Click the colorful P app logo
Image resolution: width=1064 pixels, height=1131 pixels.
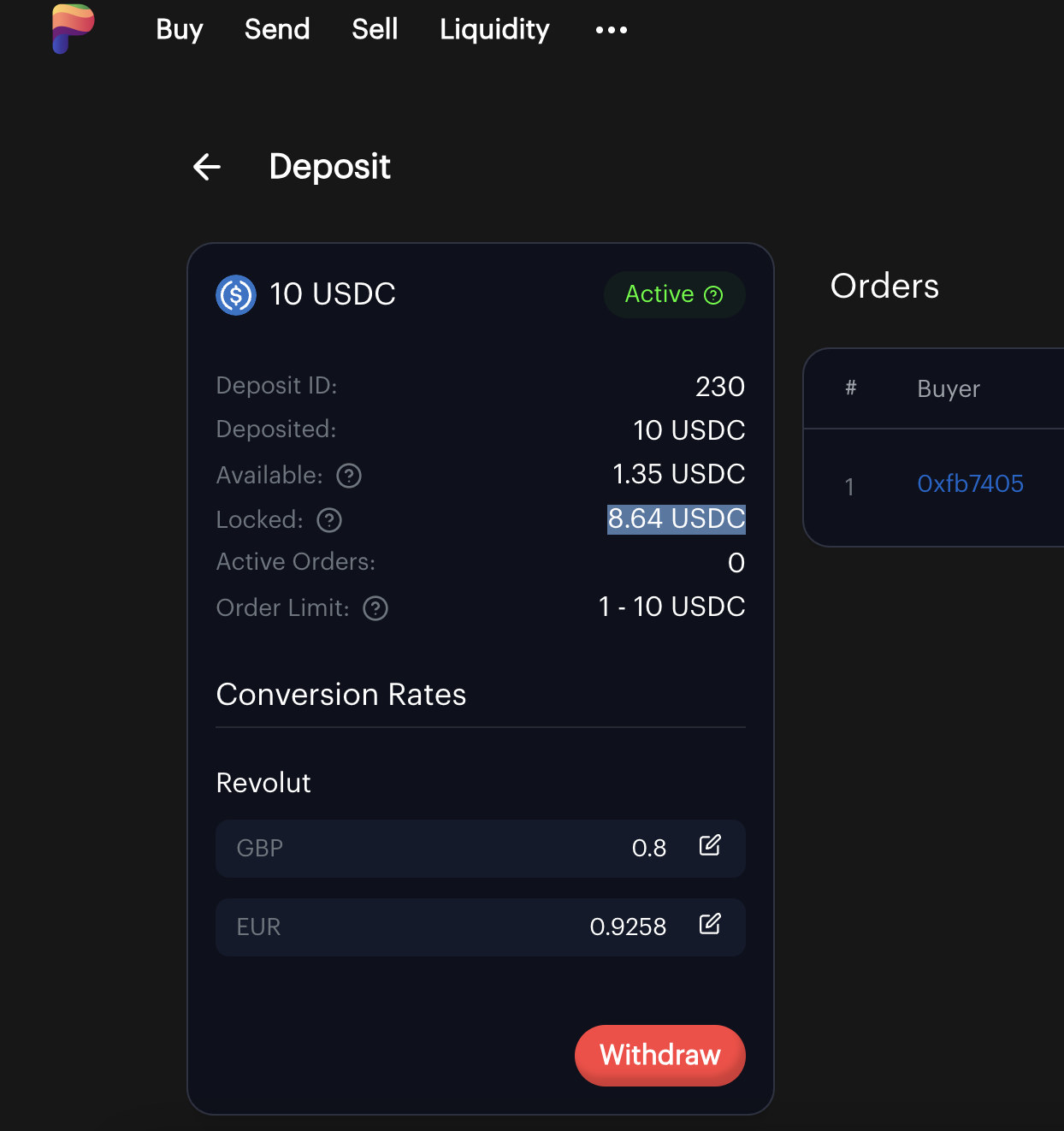click(x=73, y=28)
